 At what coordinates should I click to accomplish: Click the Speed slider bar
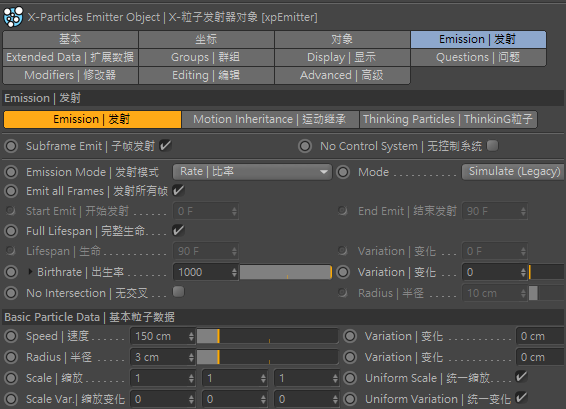(267, 336)
